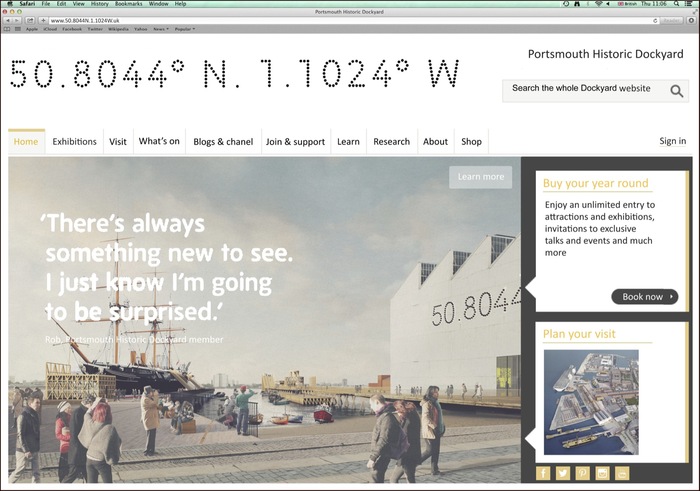Open the Bookmarks menu in menu bar
Image resolution: width=700 pixels, height=491 pixels.
128,4
